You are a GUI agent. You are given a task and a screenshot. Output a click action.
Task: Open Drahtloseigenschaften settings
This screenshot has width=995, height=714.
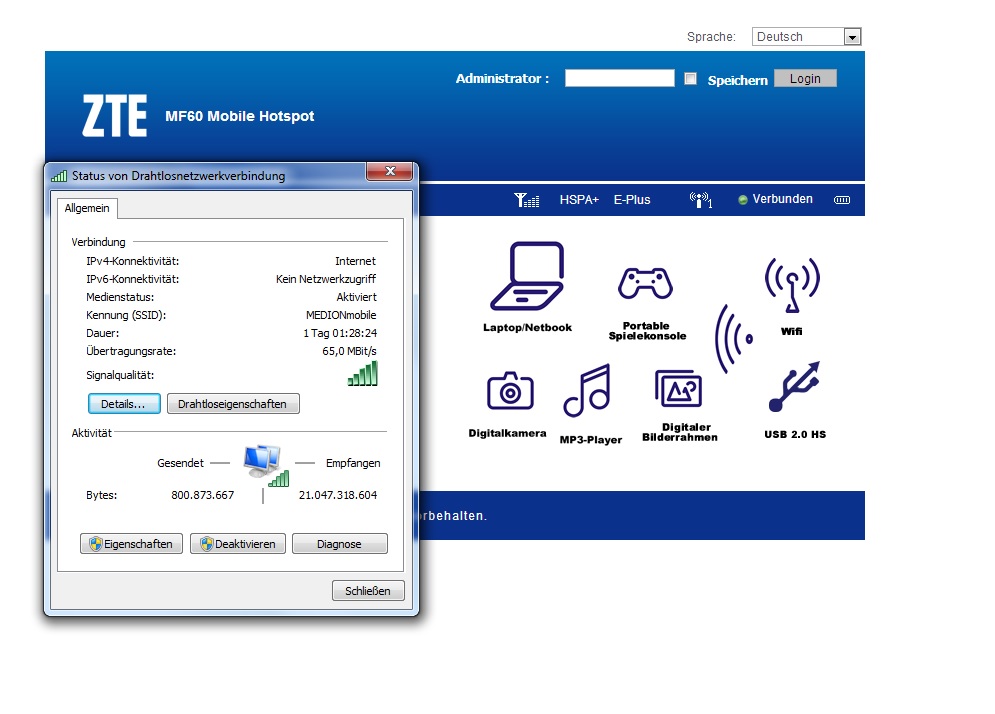point(232,404)
